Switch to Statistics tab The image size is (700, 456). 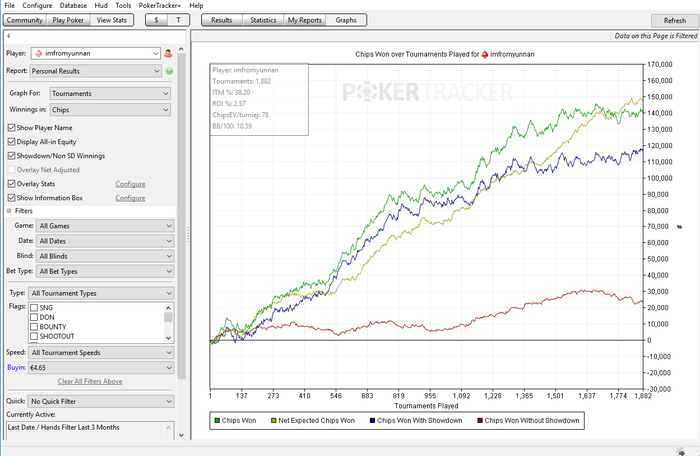(x=263, y=20)
